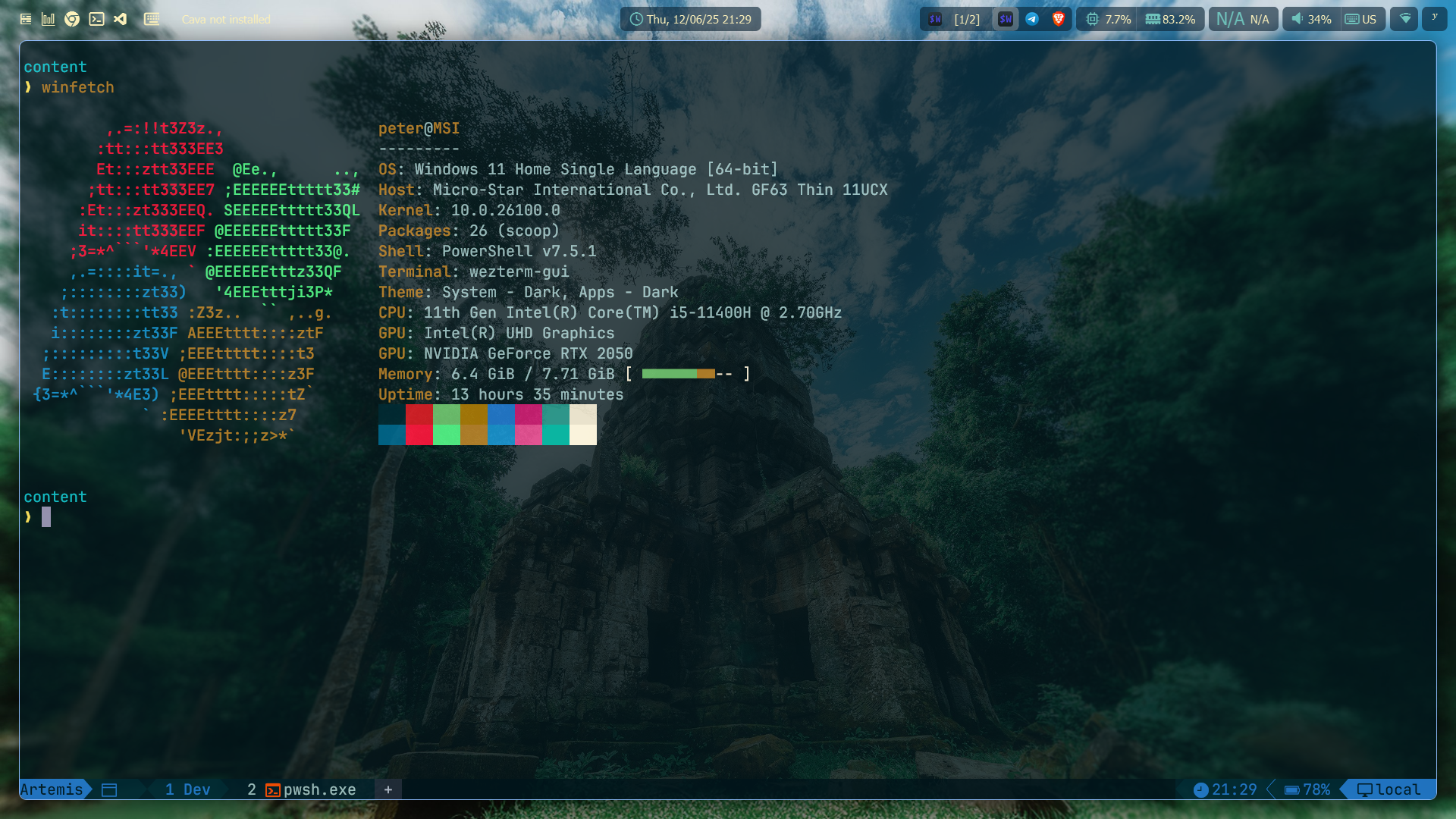The height and width of the screenshot is (819, 1456).
Task: Click the 'y' power menu button
Action: click(1434, 18)
